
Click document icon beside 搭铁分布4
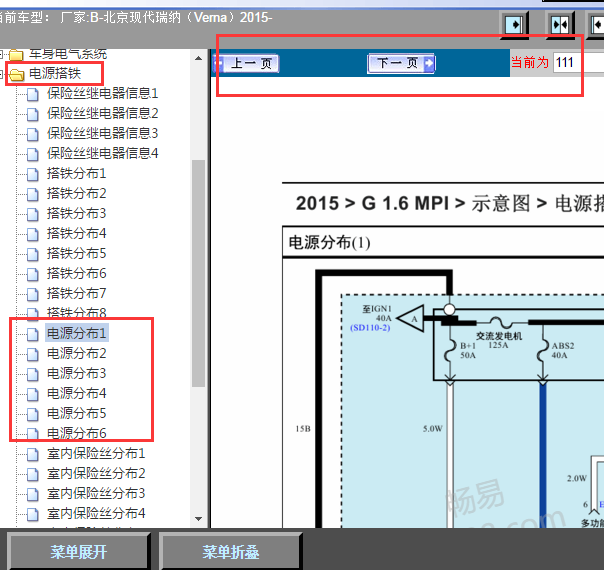click(x=33, y=234)
